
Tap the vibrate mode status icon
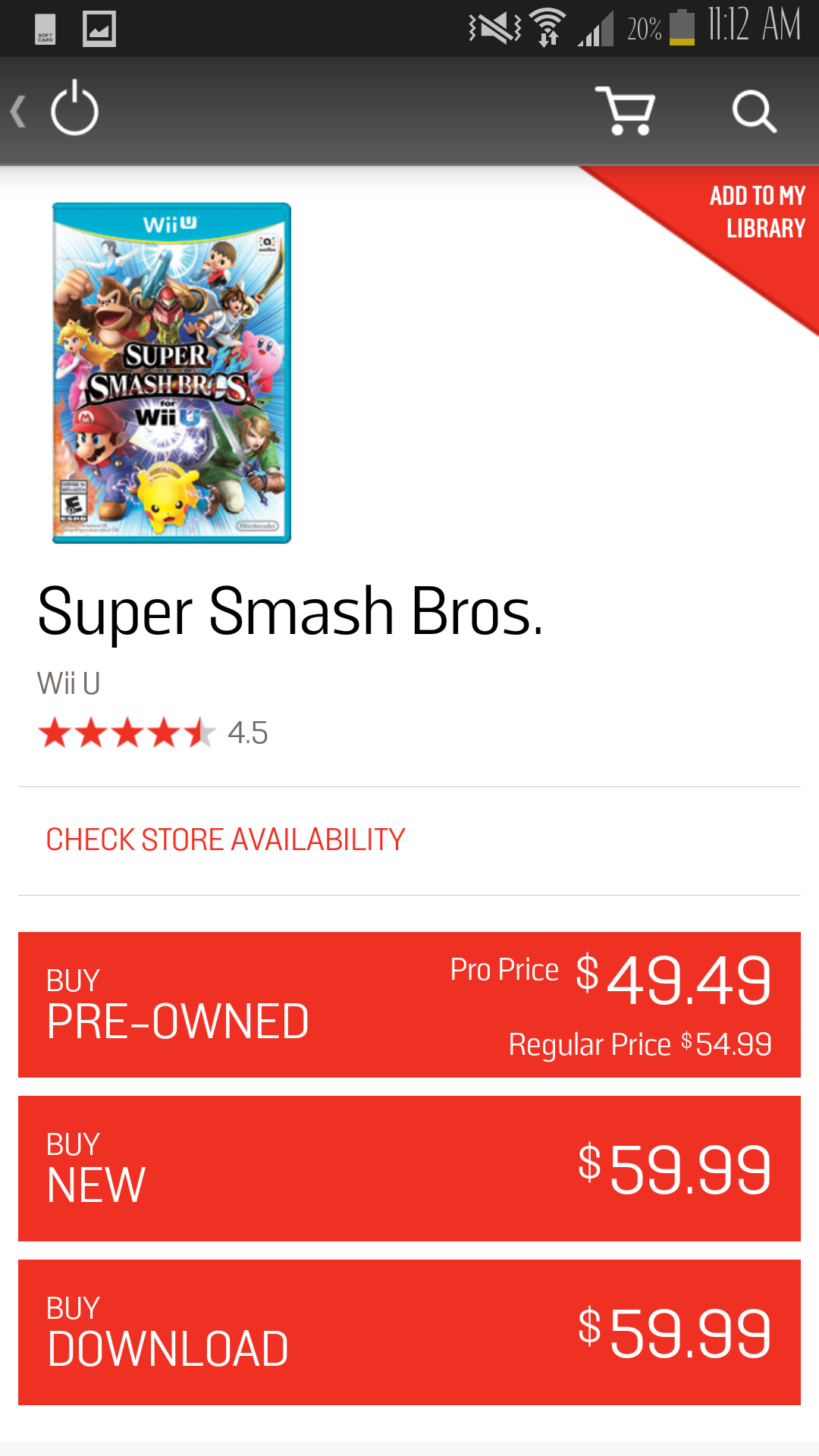tap(494, 28)
